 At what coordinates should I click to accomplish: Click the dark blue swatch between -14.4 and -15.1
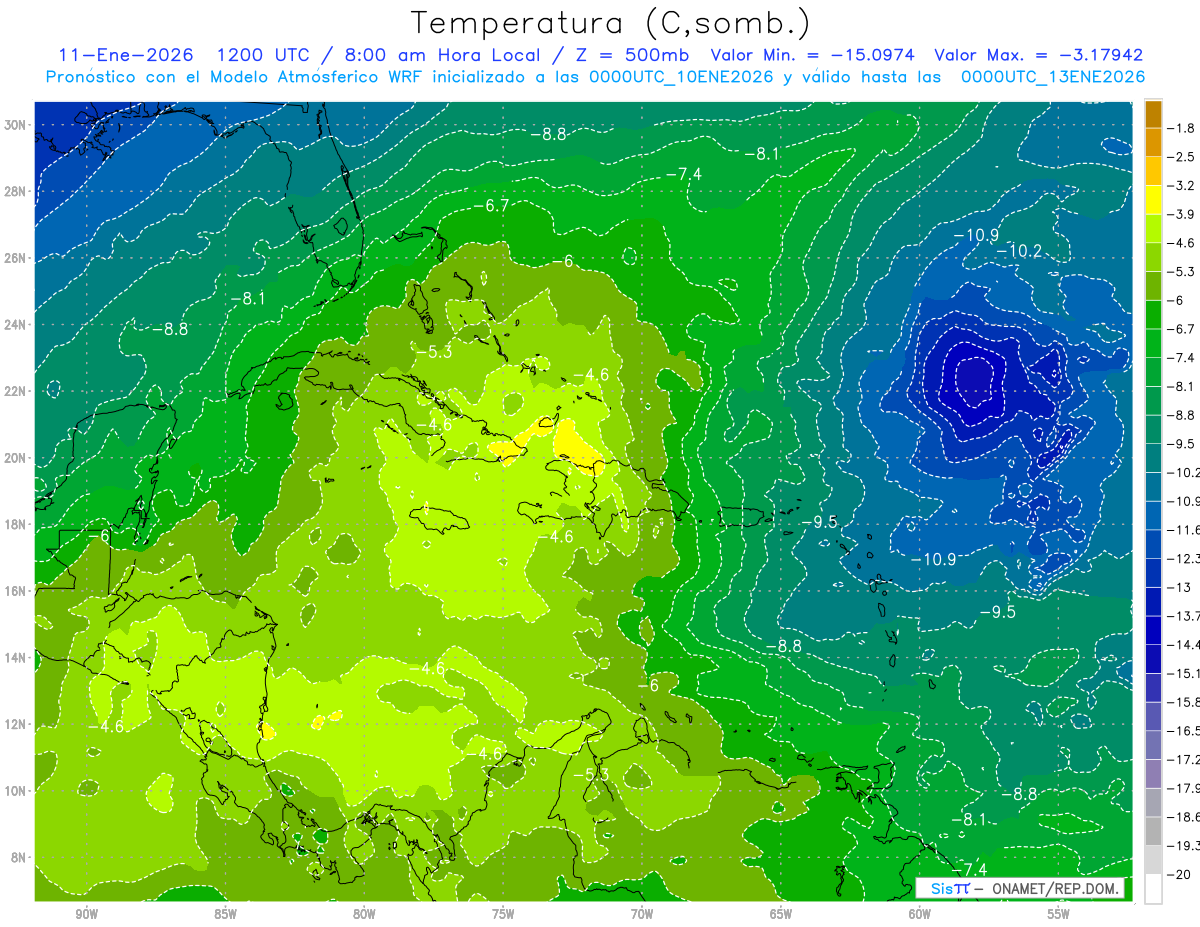(1153, 658)
